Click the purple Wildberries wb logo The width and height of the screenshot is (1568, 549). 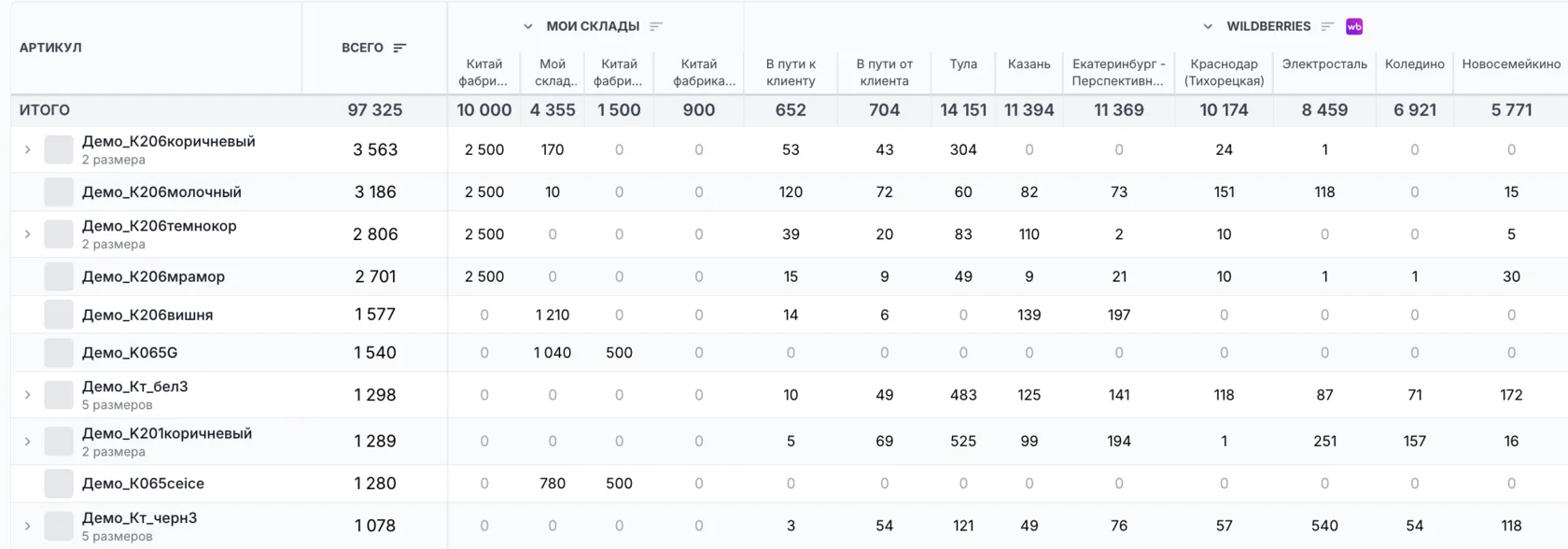click(1354, 26)
